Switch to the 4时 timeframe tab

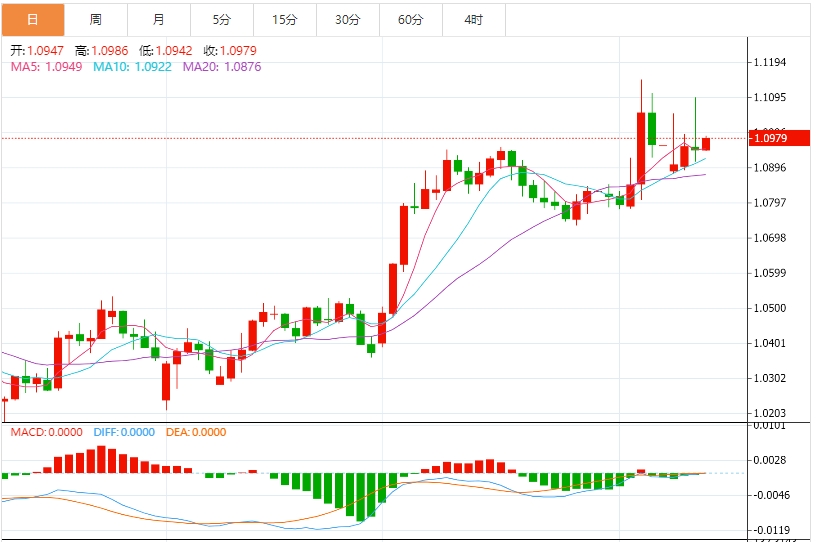(474, 20)
